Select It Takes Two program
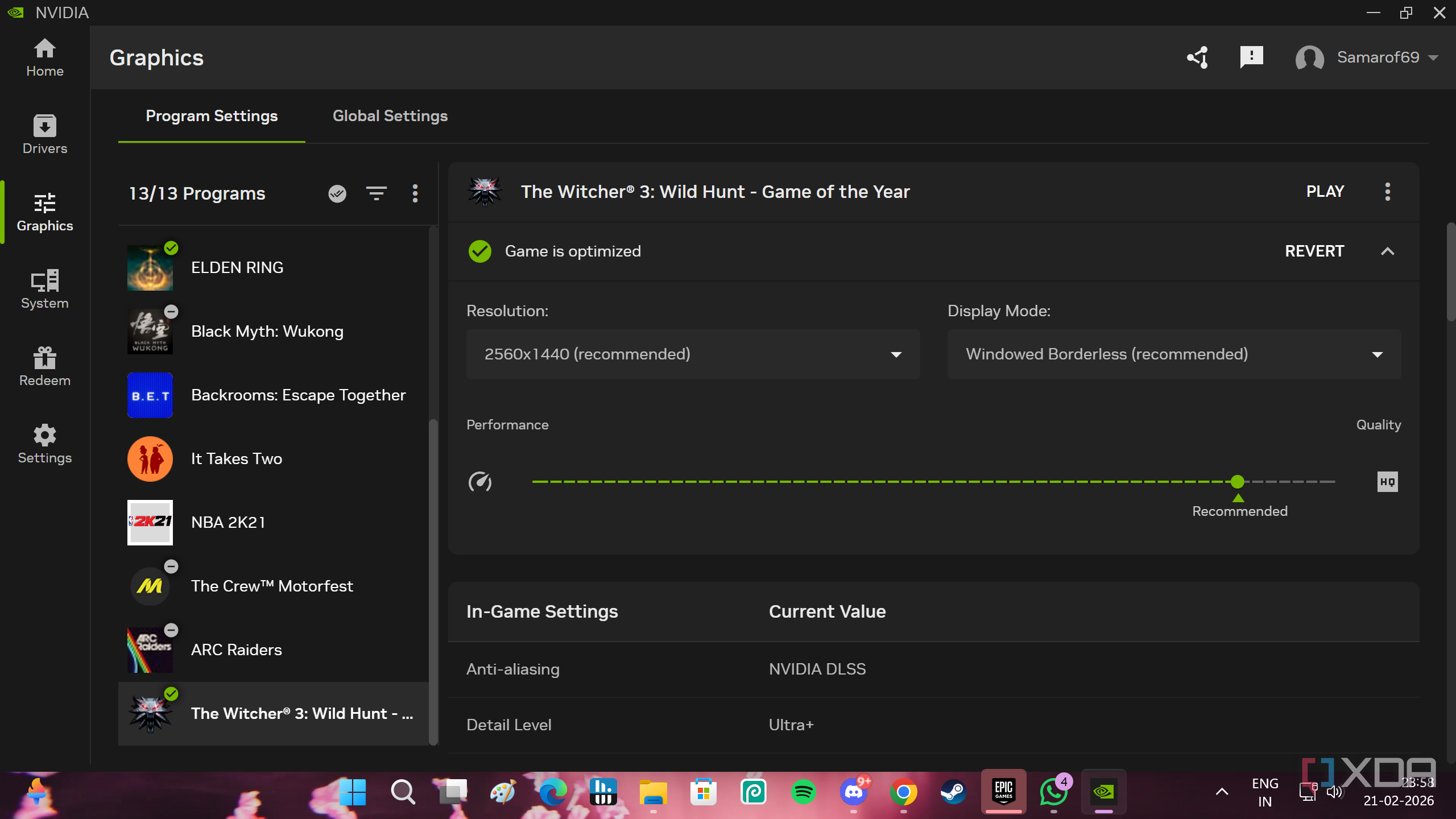 coord(273,459)
